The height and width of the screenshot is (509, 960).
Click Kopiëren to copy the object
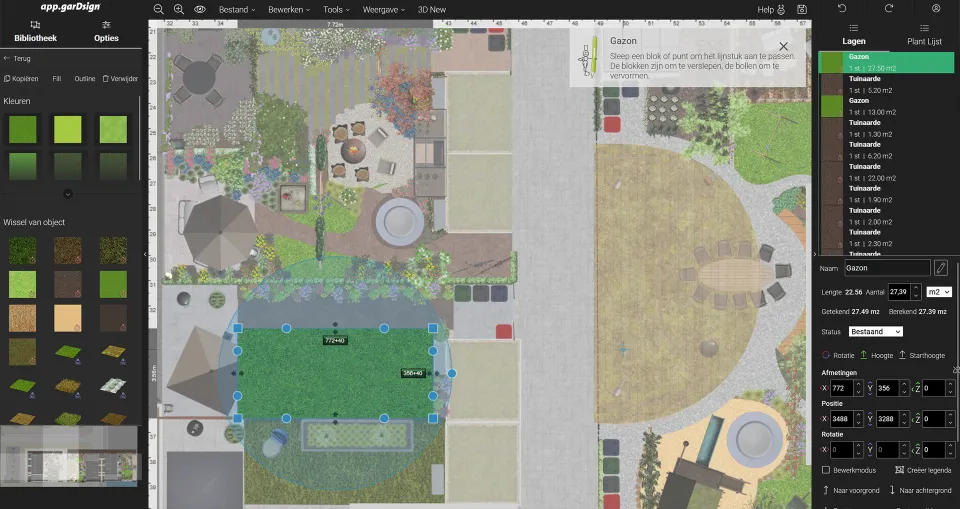coord(21,78)
